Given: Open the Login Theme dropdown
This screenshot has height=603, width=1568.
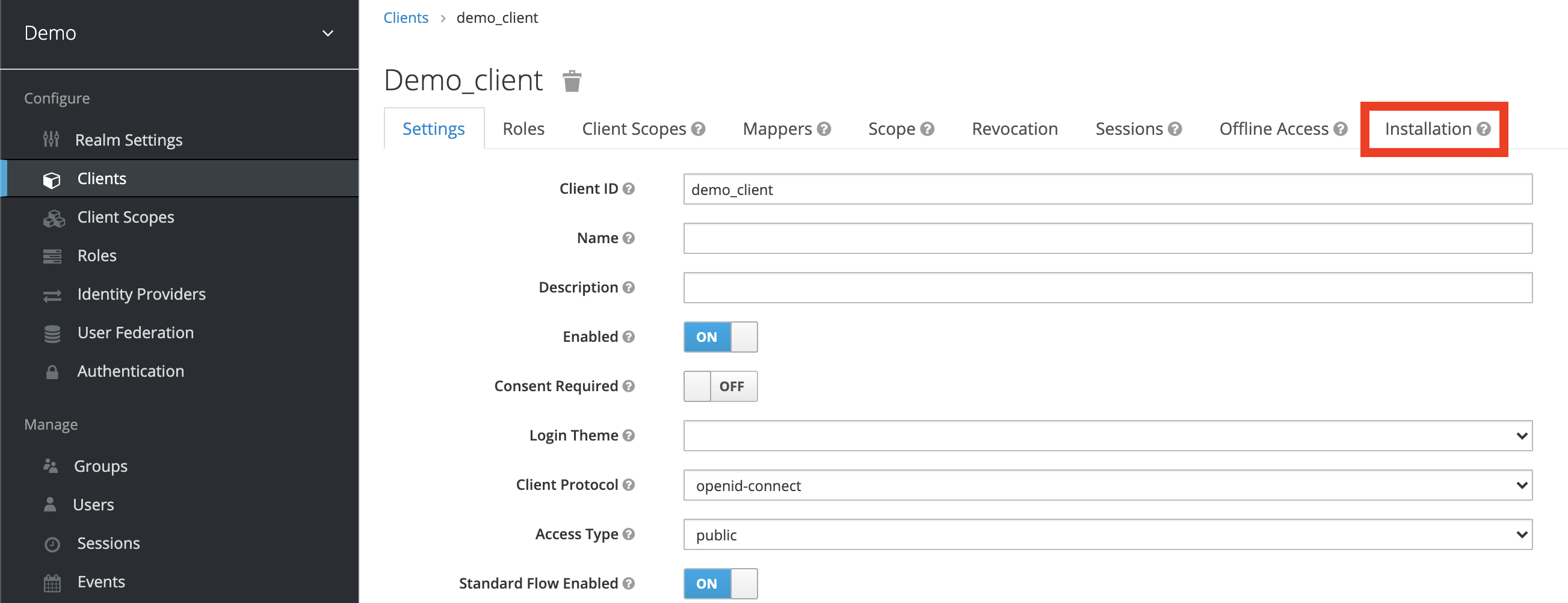Looking at the screenshot, I should (x=1107, y=436).
